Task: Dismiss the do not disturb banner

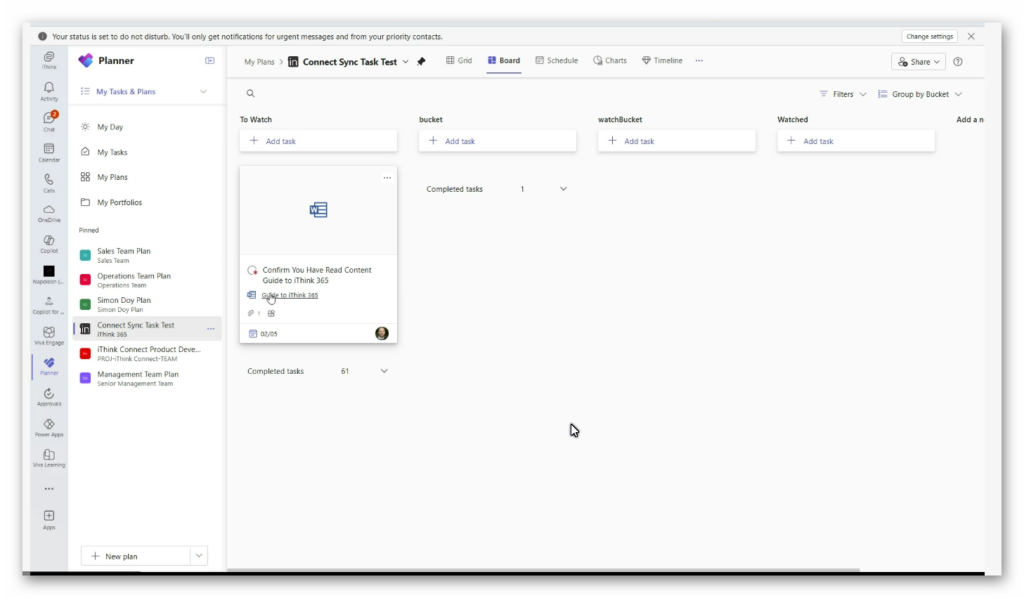Action: coord(971,37)
